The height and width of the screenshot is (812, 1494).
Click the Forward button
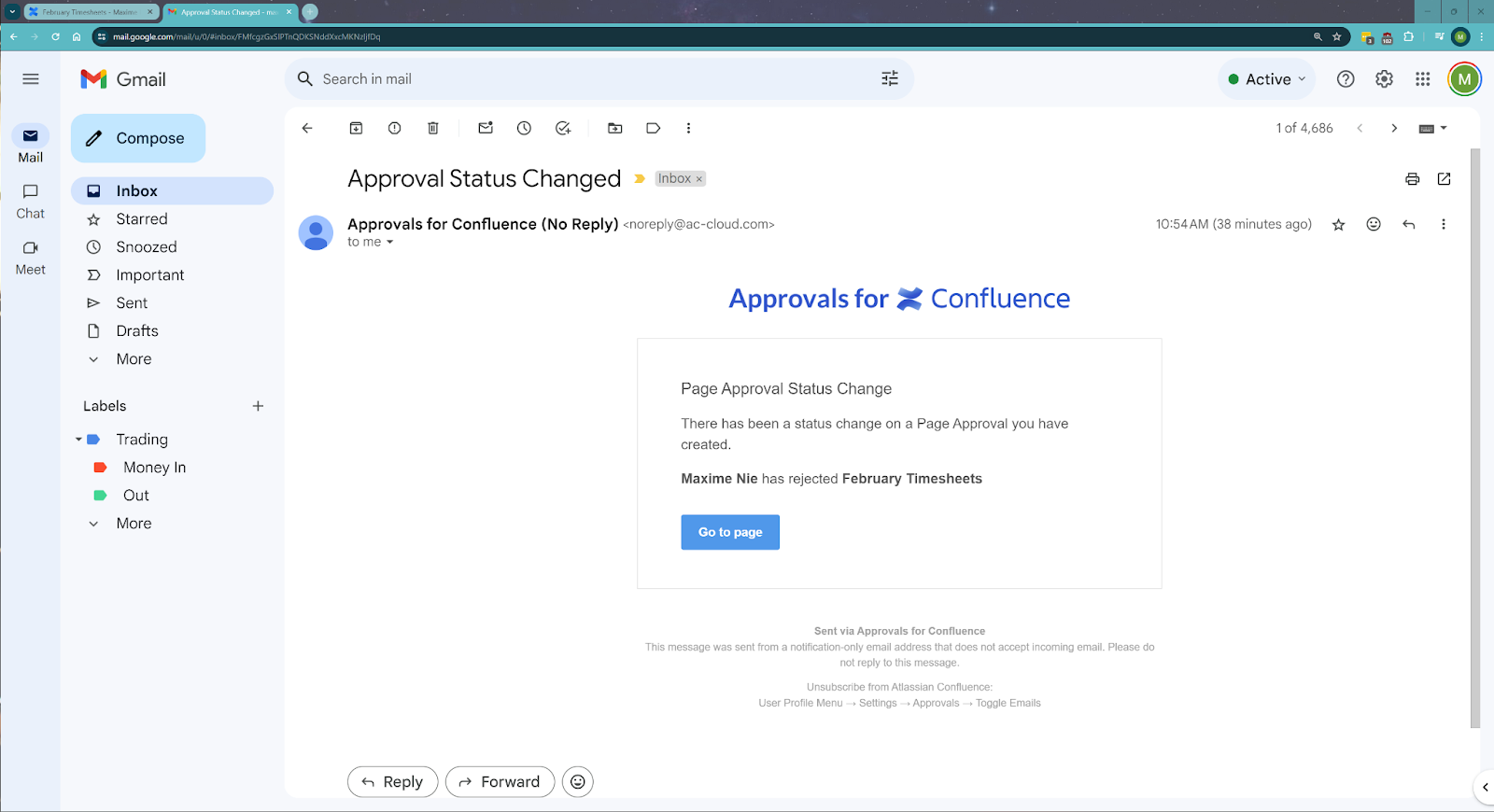[500, 782]
